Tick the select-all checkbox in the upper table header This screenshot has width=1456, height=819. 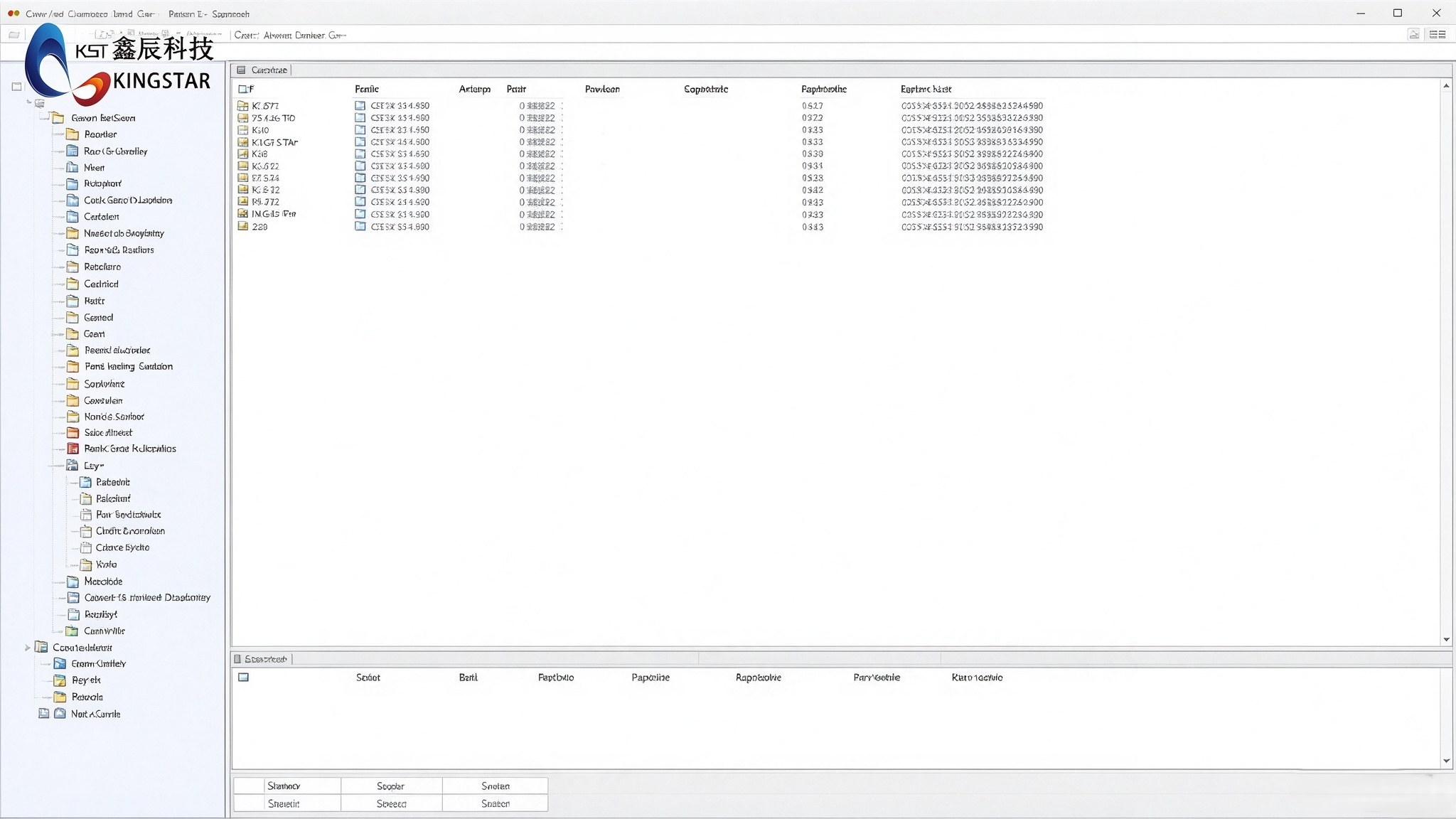point(243,89)
